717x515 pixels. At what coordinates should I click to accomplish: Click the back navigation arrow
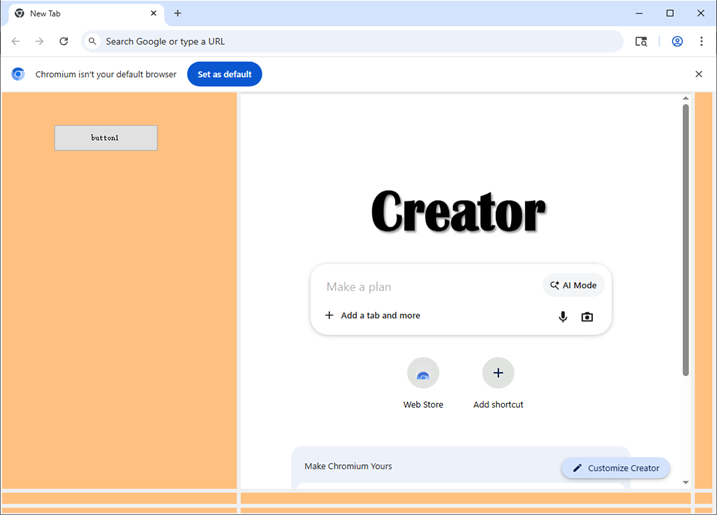(x=16, y=42)
